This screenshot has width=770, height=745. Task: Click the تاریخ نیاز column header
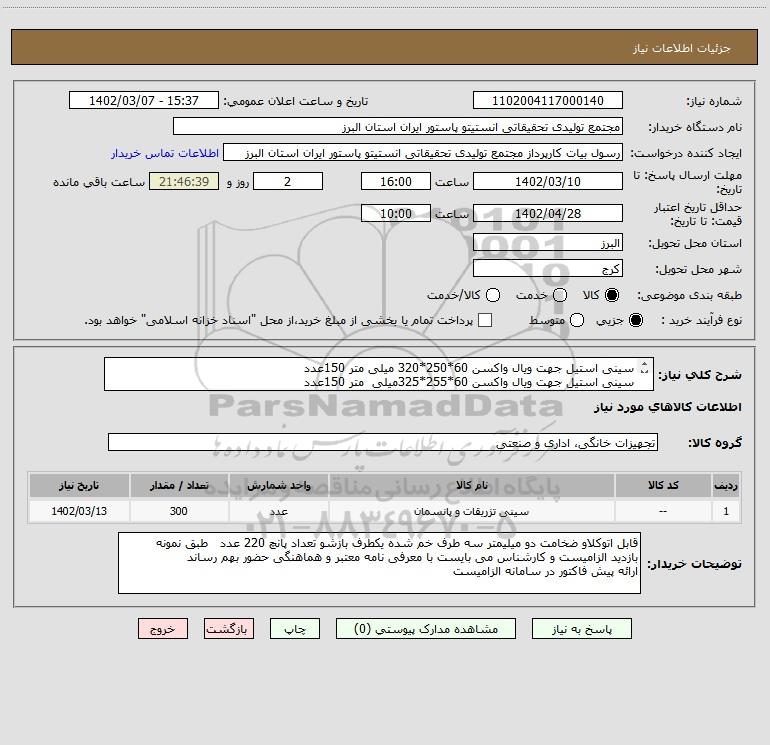coord(79,486)
